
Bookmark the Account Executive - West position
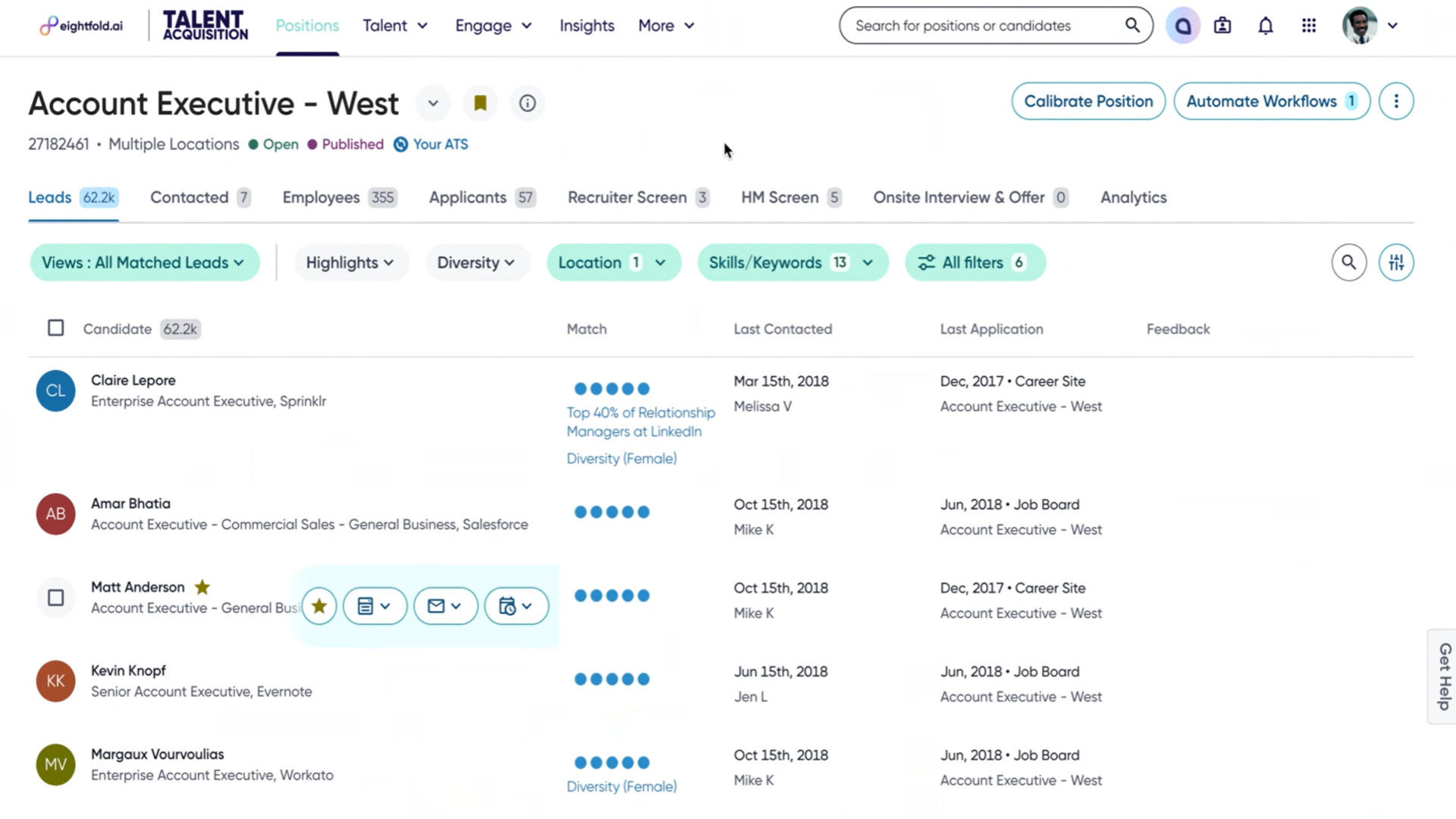480,103
